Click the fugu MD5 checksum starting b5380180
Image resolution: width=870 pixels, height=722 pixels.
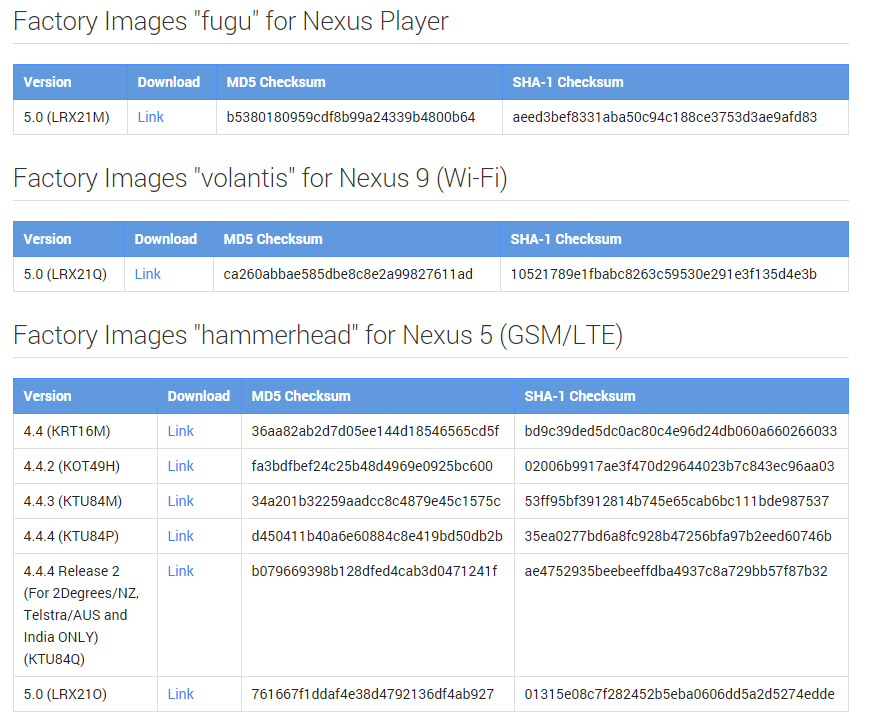pyautogui.click(x=350, y=117)
